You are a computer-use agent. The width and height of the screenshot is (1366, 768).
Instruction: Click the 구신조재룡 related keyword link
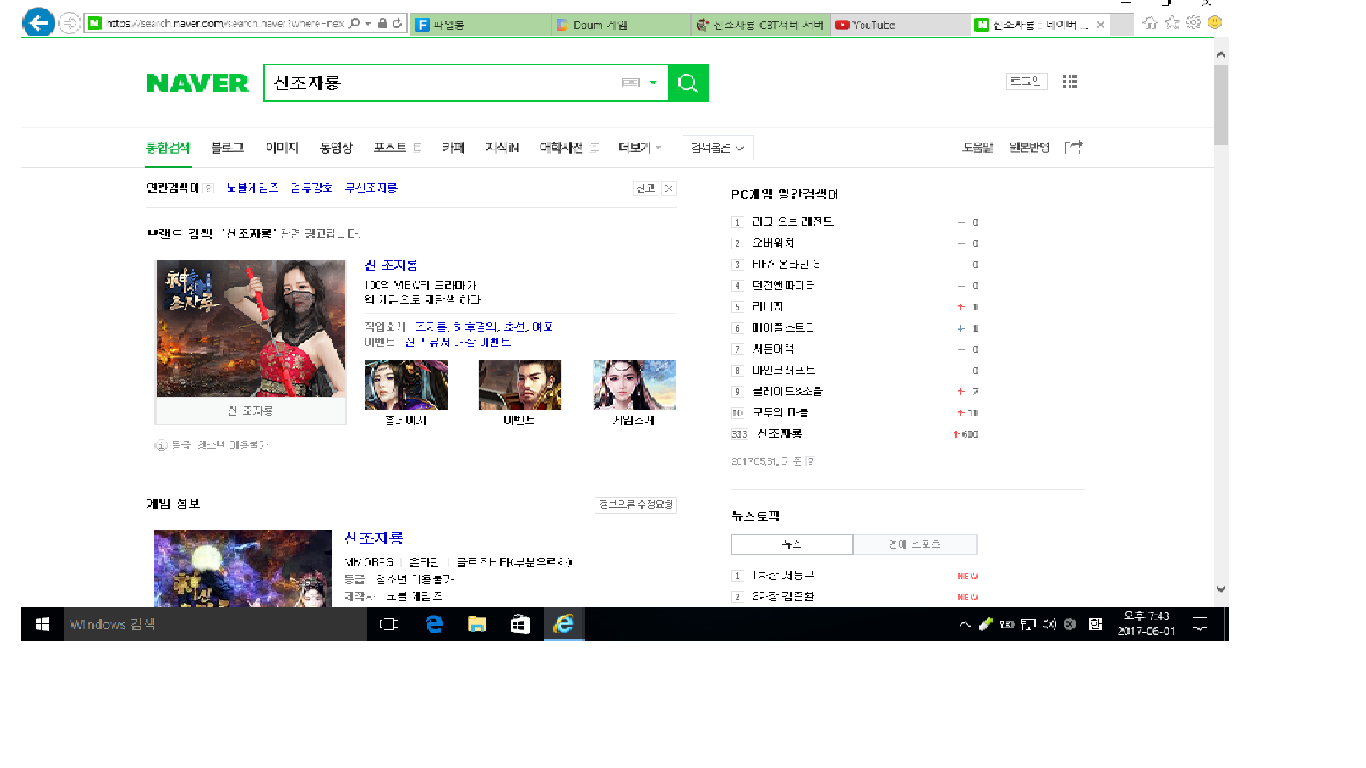click(371, 188)
